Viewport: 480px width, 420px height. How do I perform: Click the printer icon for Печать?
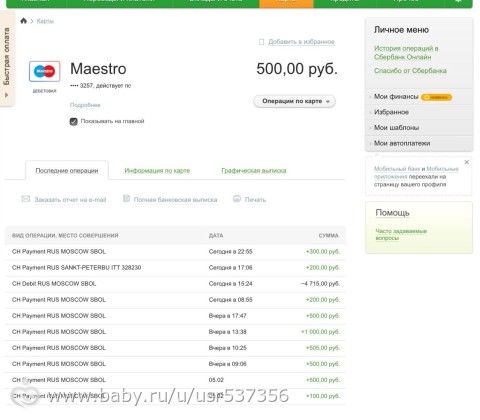point(237,199)
